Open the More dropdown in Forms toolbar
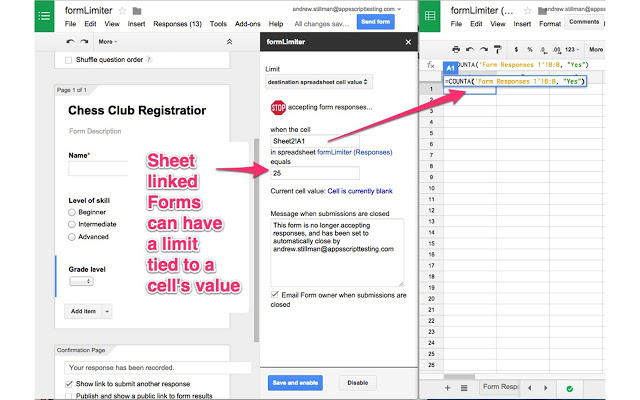 pos(108,42)
